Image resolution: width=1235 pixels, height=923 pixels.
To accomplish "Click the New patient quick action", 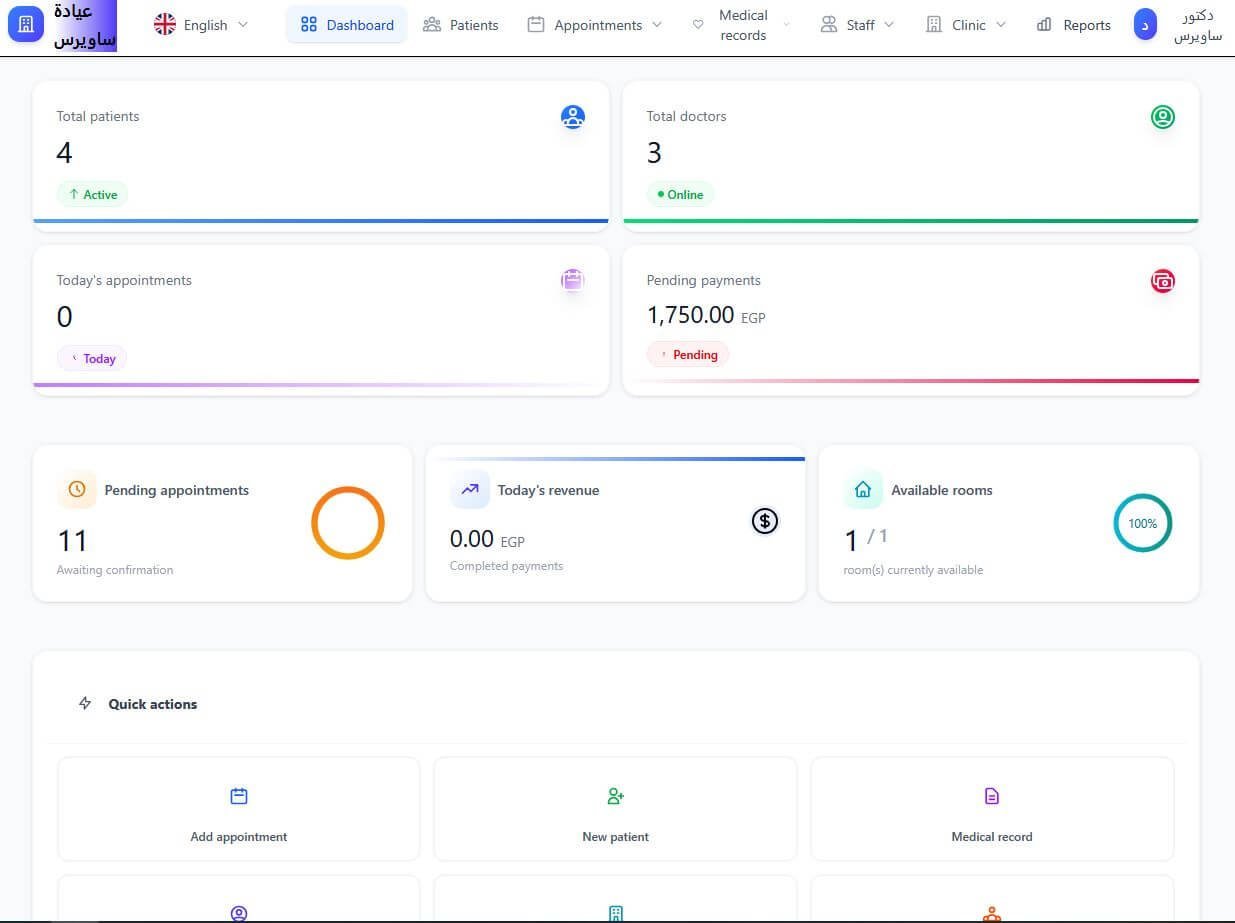I will [616, 809].
